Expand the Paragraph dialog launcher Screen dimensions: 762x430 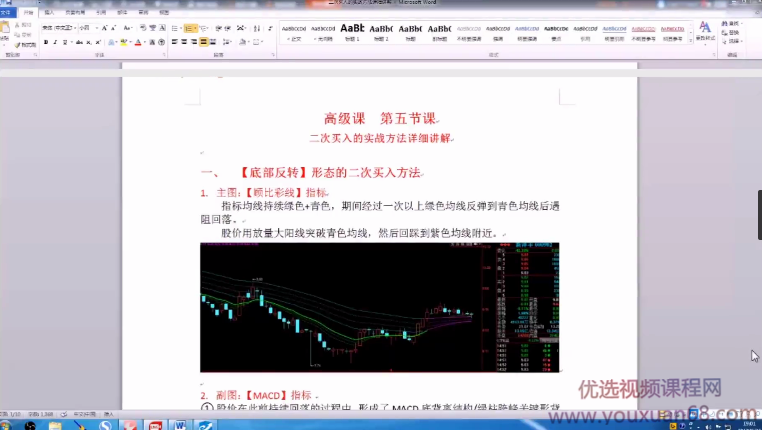tap(273, 55)
